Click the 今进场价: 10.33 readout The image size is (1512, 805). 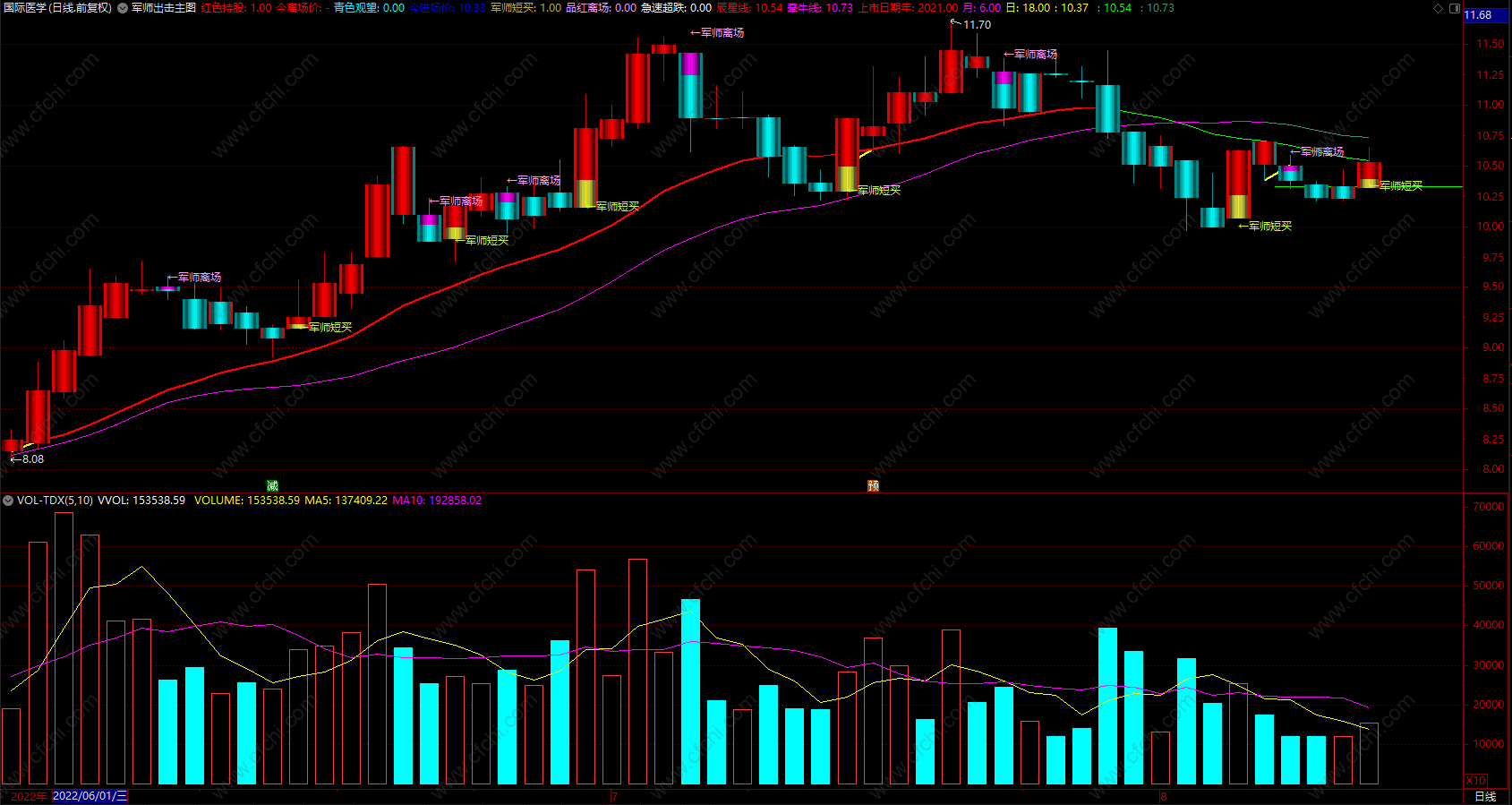pyautogui.click(x=447, y=8)
